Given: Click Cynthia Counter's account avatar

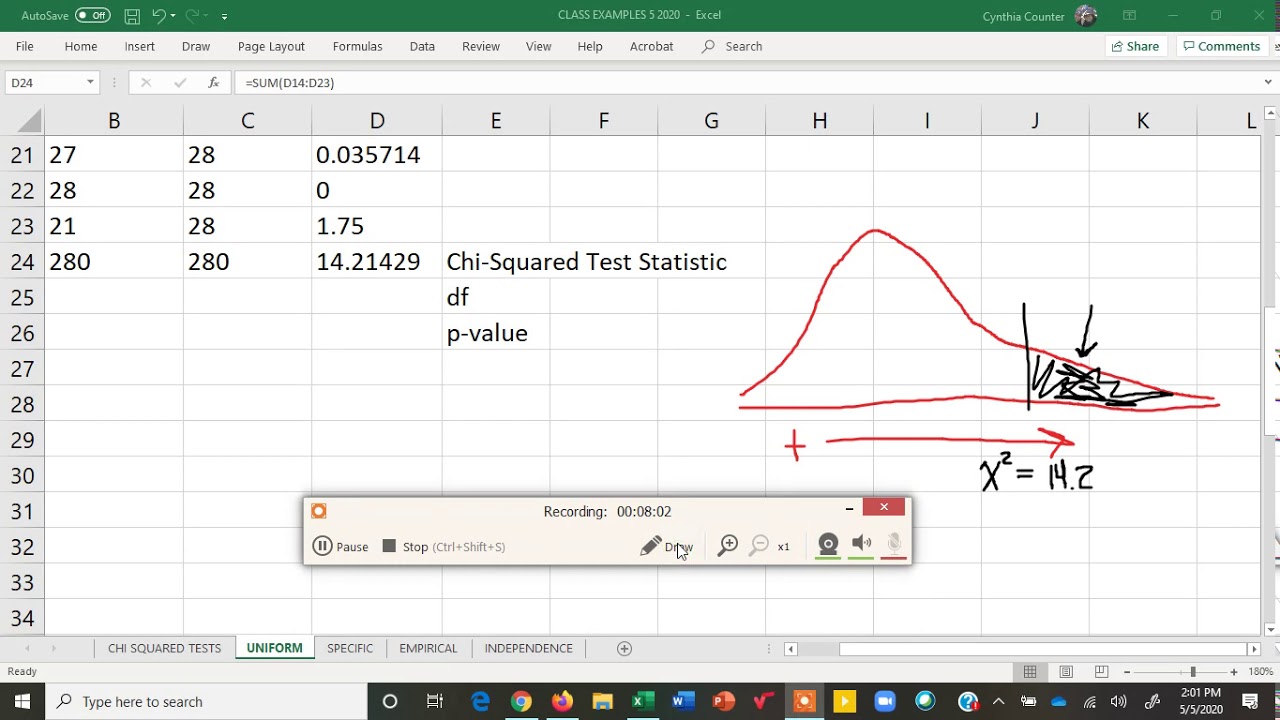Looking at the screenshot, I should point(1086,16).
